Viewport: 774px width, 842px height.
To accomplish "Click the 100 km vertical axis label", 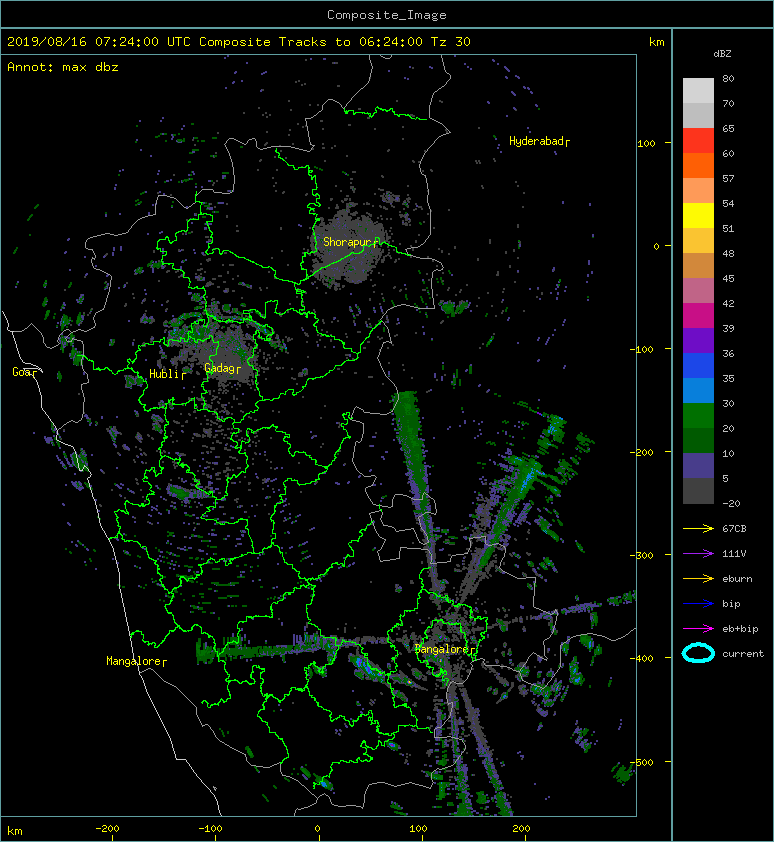I will coord(647,143).
